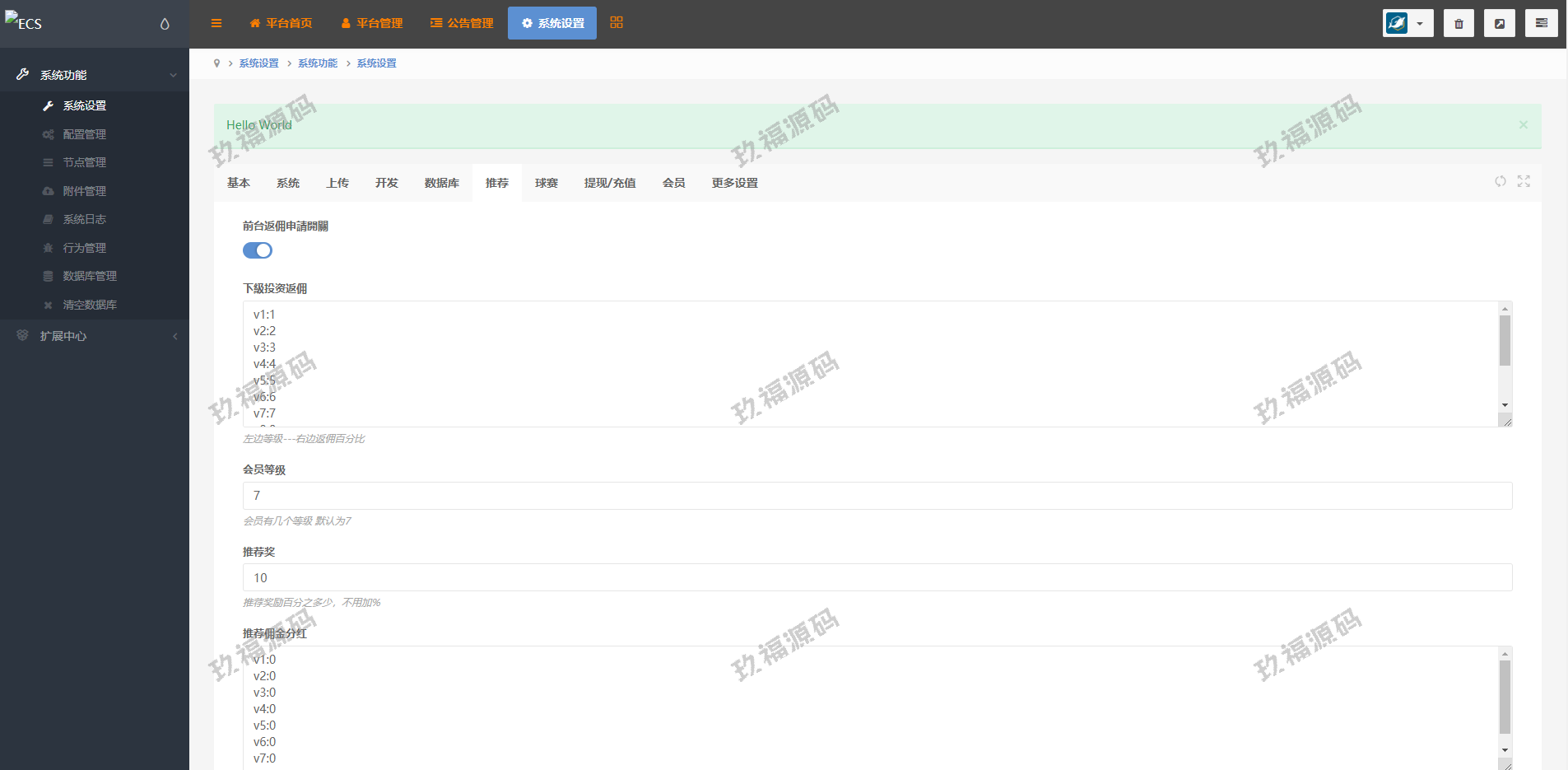
Task: Click the refresh icon in tab bar
Action: click(1501, 181)
